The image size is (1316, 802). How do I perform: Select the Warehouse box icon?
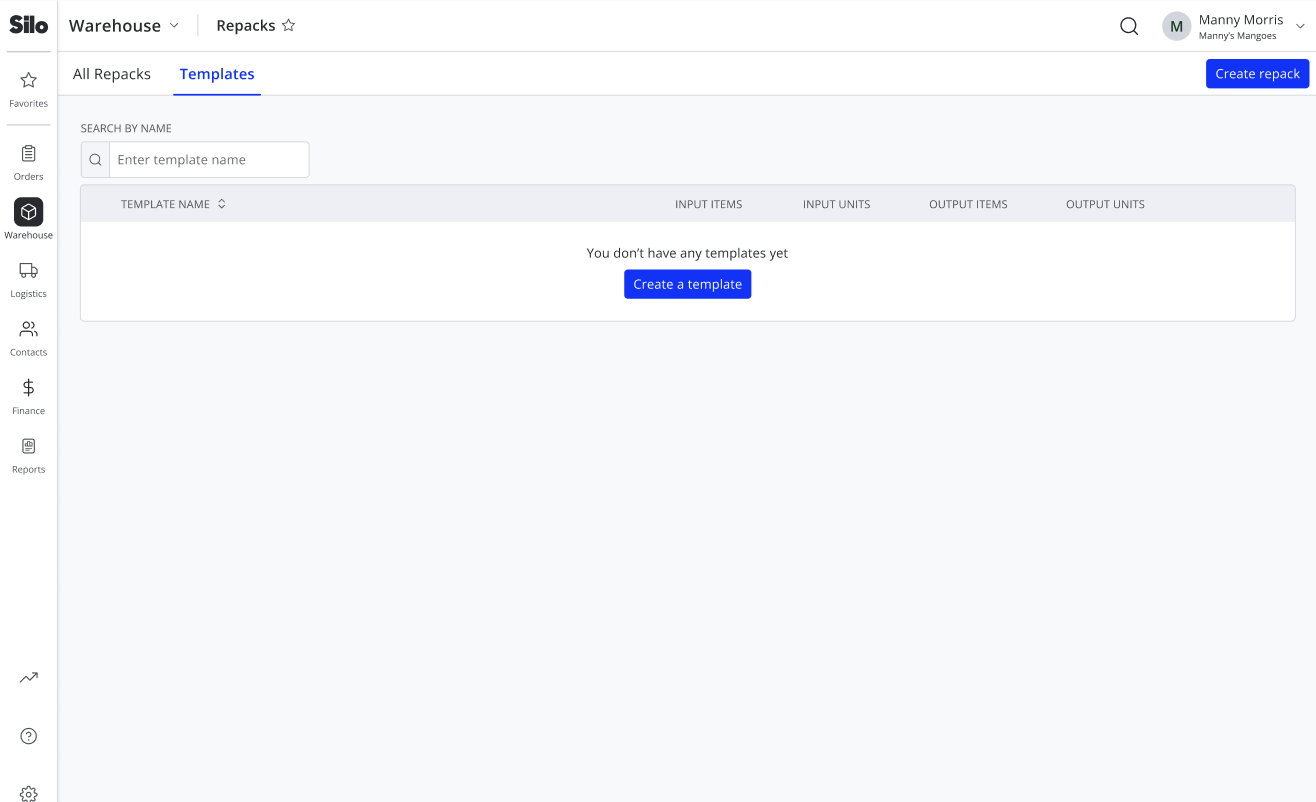[x=28, y=212]
